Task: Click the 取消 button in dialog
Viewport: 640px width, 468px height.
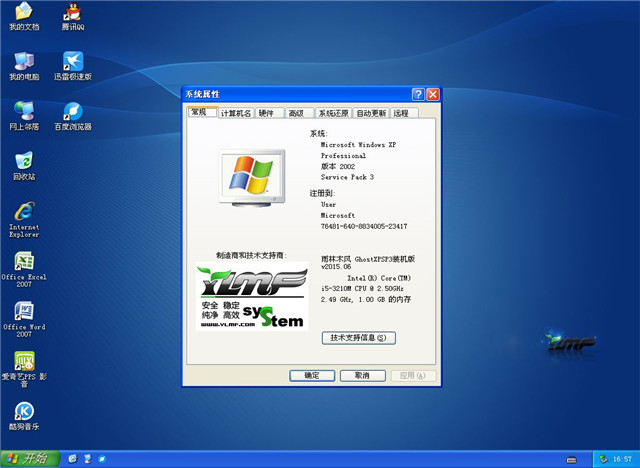Action: tap(362, 375)
